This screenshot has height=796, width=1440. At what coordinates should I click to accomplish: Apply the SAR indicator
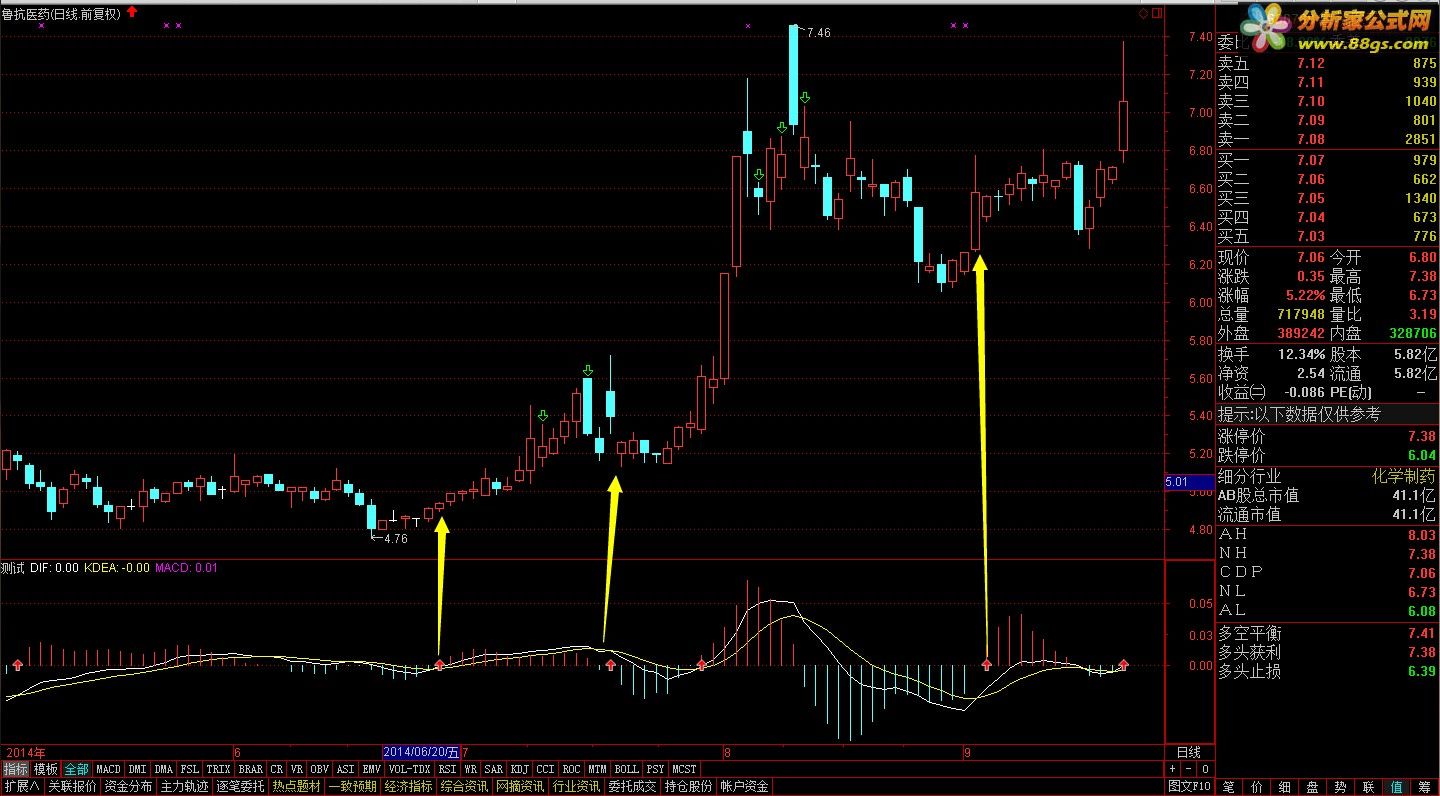pyautogui.click(x=494, y=769)
